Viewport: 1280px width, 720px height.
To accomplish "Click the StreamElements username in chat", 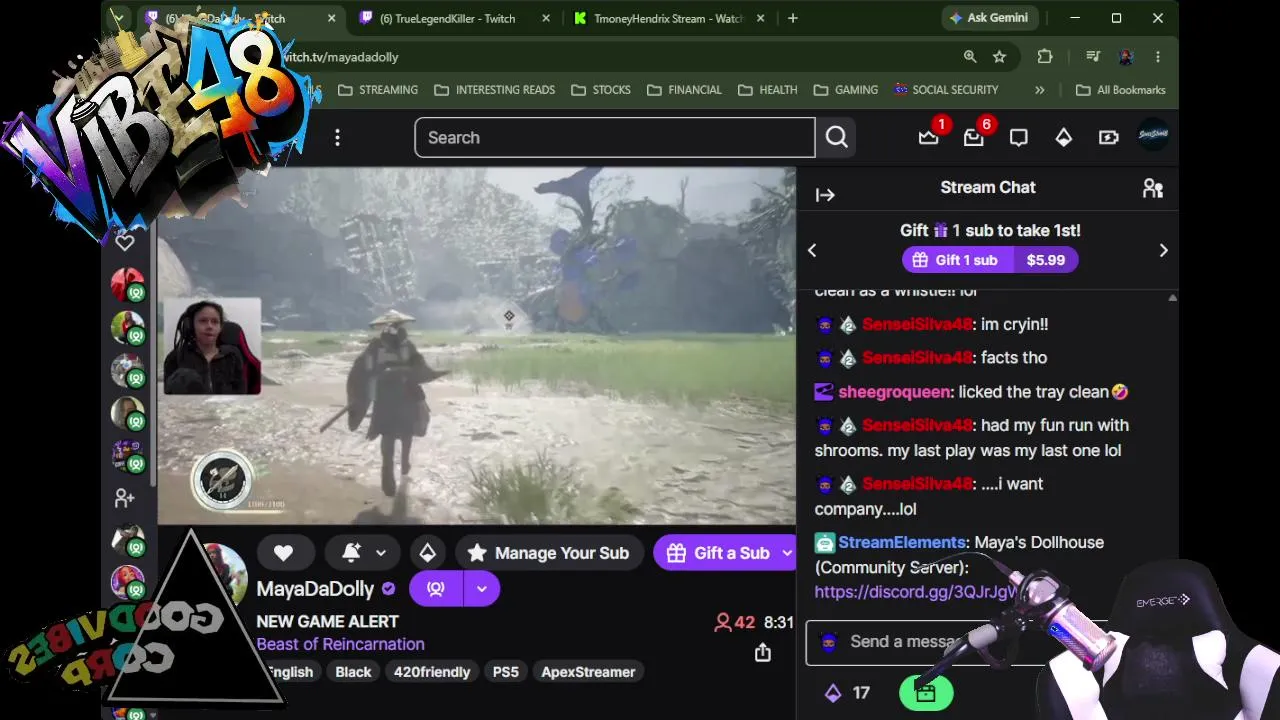I will coord(902,542).
